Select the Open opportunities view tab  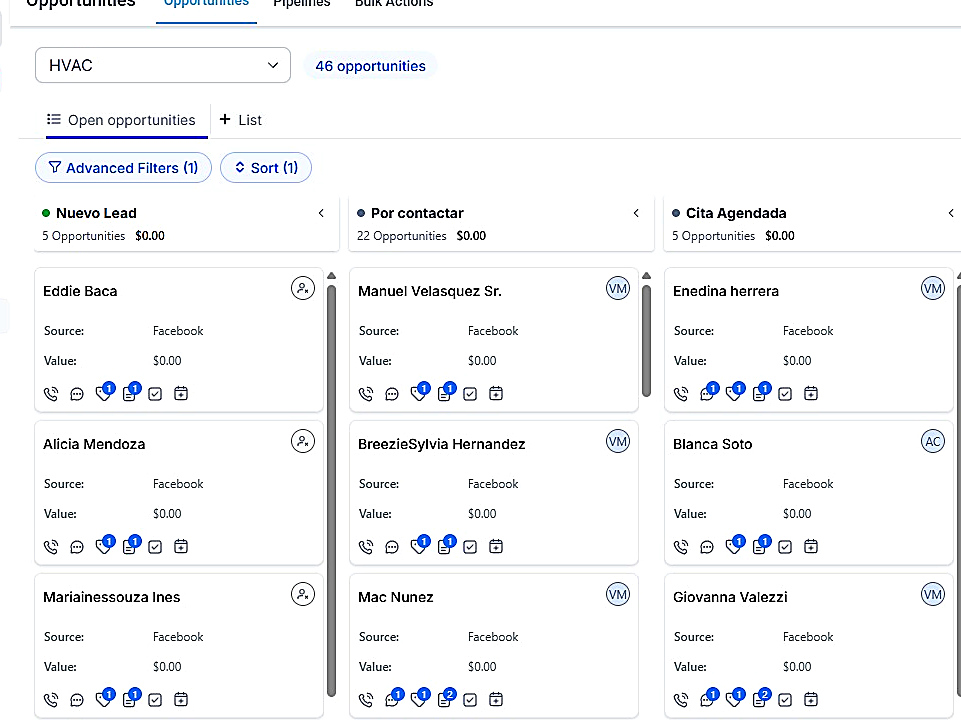pos(121,120)
